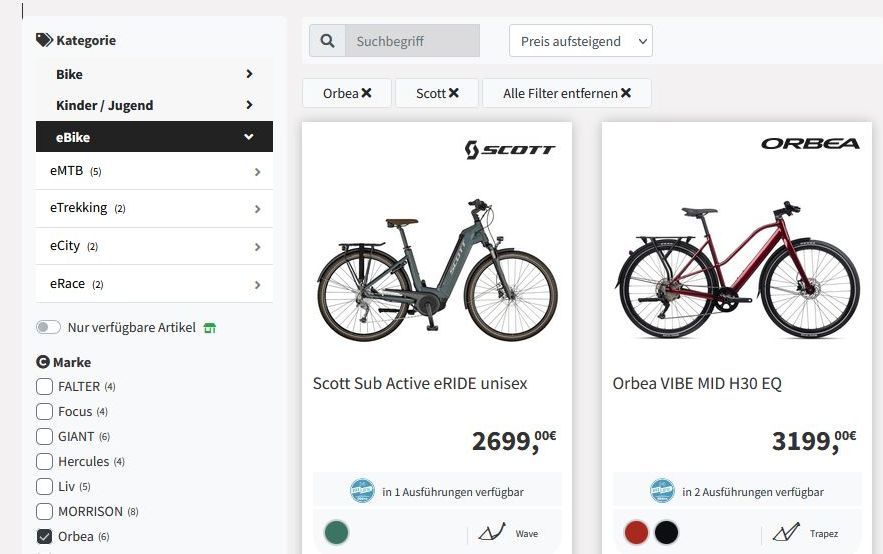Screen dimensions: 883x554
Task: Enable Nur verfügbare Artikel switch
Action: [48, 327]
